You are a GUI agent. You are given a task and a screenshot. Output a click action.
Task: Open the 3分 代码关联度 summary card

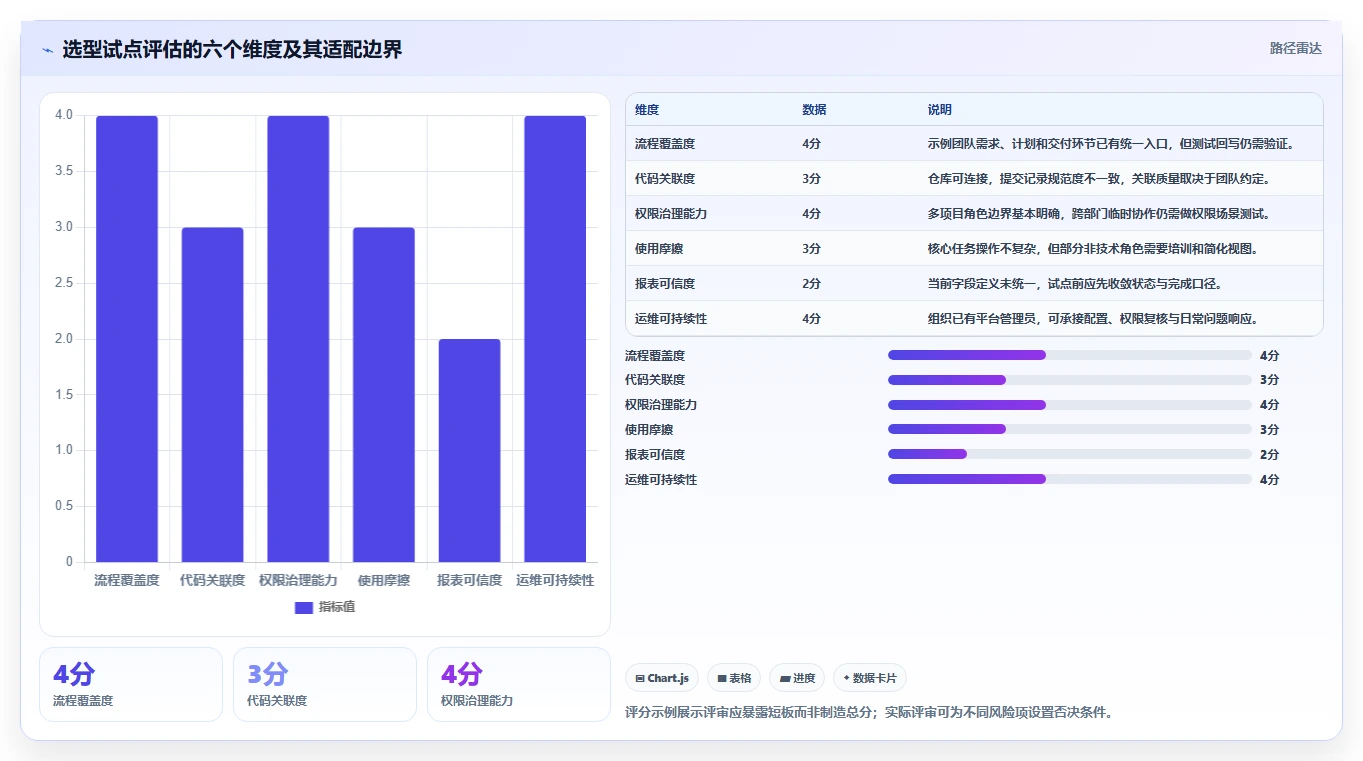(x=325, y=684)
